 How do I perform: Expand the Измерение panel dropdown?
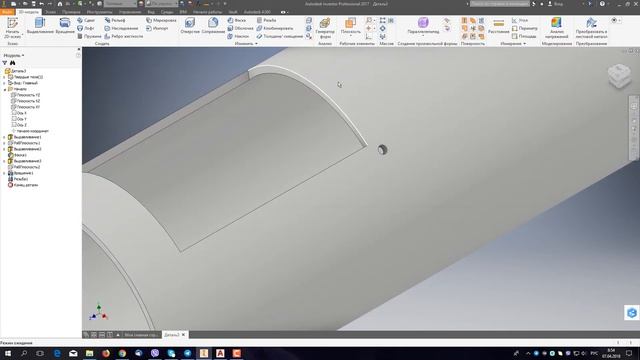click(x=513, y=44)
